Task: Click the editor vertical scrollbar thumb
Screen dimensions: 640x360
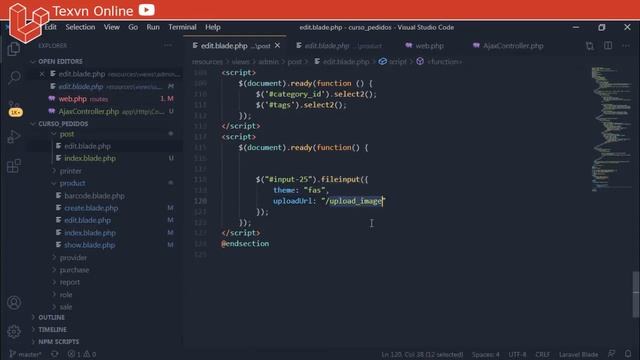Action: 636,294
